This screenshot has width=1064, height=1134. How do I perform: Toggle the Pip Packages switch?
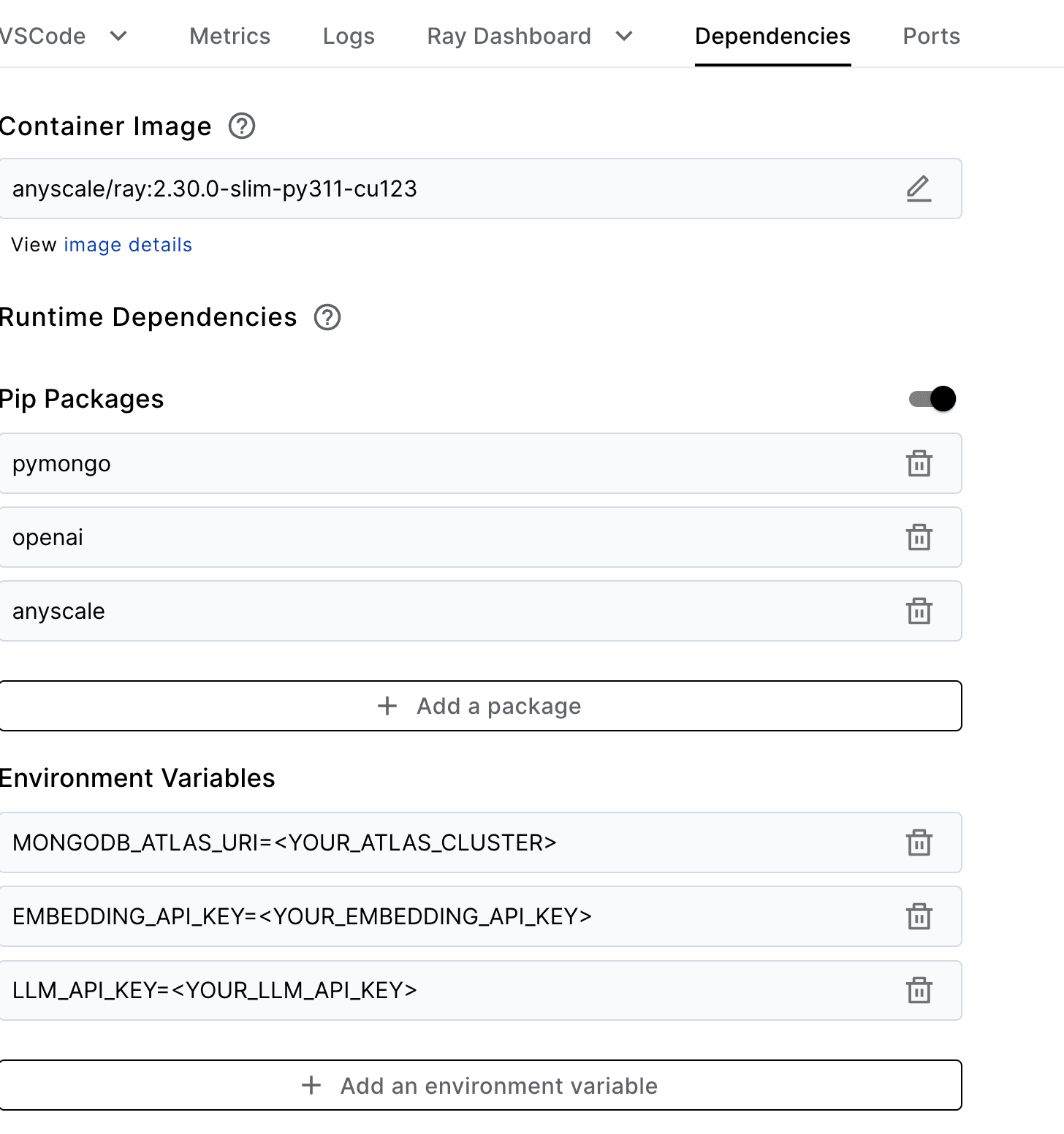[932, 399]
